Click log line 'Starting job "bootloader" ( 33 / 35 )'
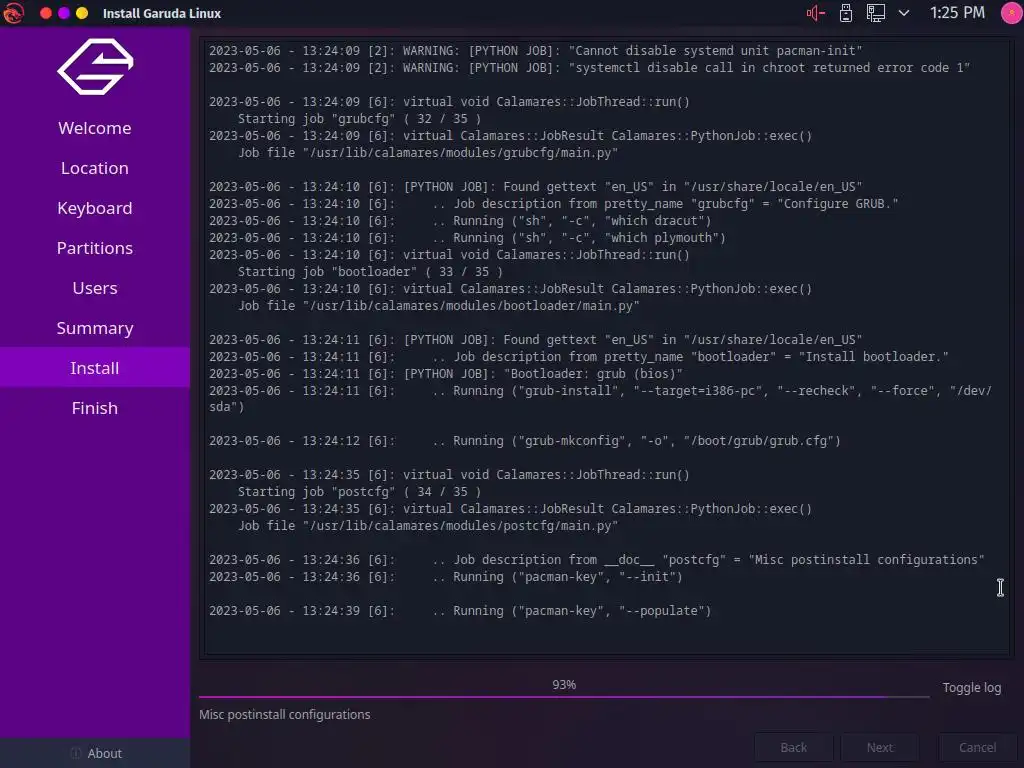This screenshot has height=768, width=1024. coord(370,272)
